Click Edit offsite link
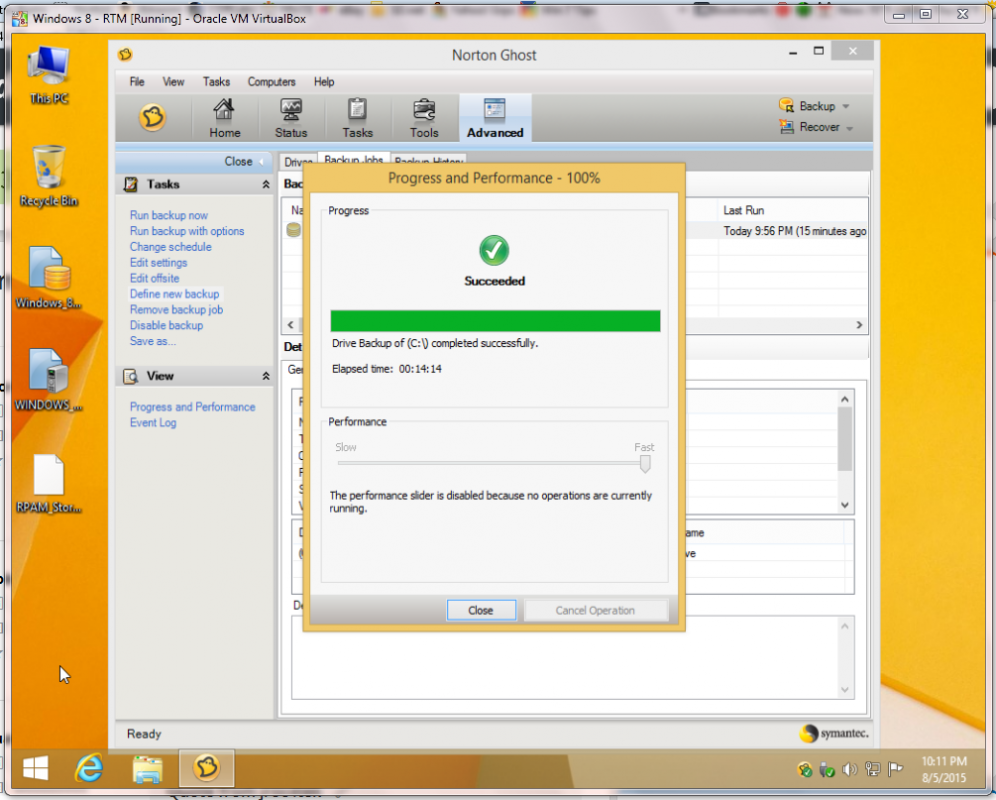The image size is (996, 800). pos(154,278)
